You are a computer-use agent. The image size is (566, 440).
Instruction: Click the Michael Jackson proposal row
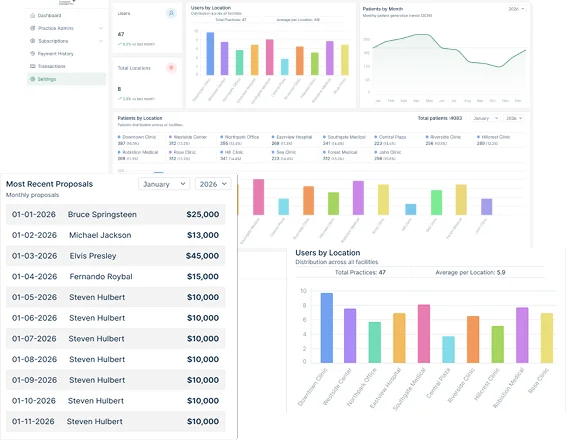pyautogui.click(x=116, y=235)
